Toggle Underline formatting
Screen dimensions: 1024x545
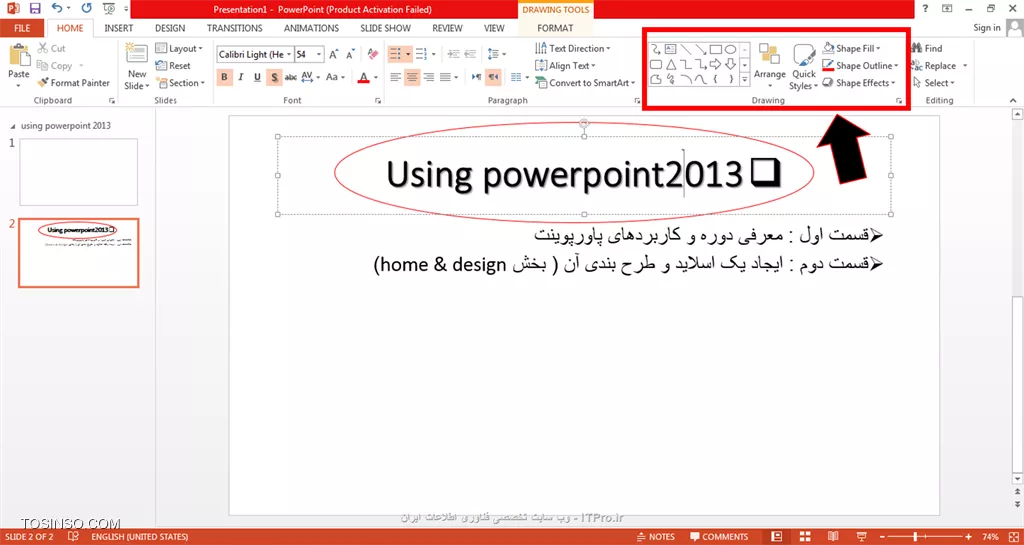(257, 77)
